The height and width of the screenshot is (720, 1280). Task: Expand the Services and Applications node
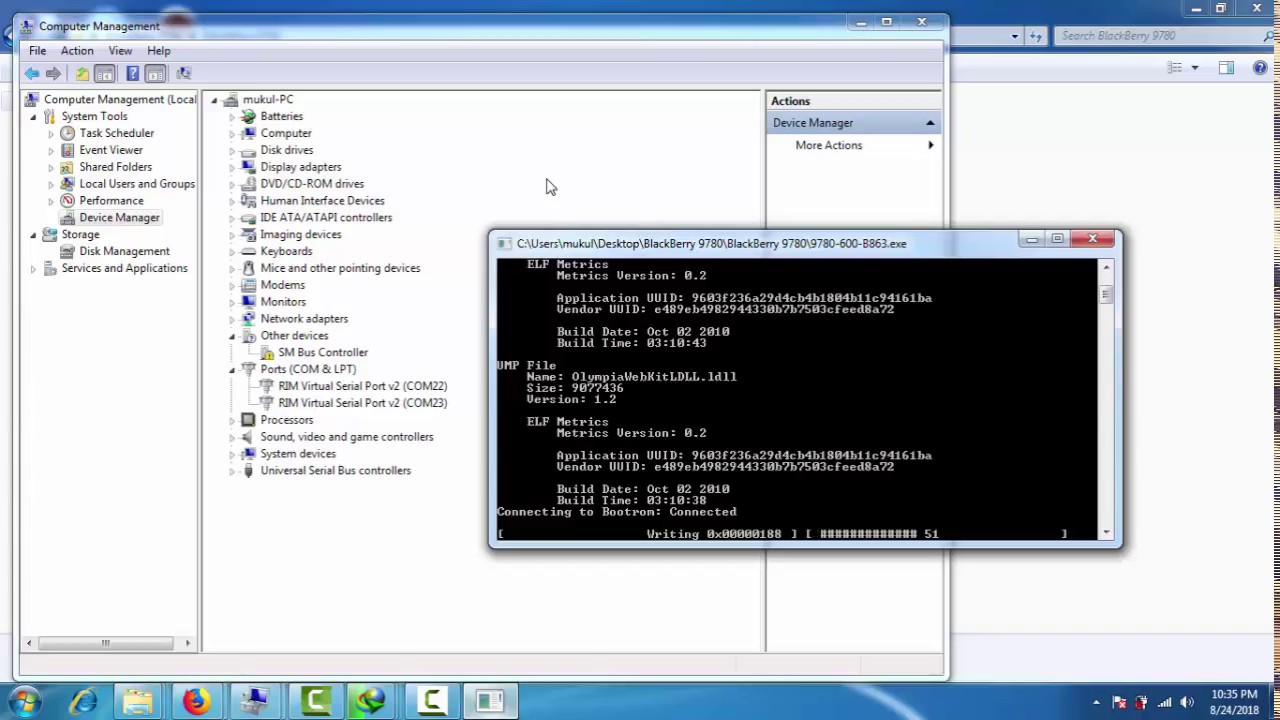33,268
